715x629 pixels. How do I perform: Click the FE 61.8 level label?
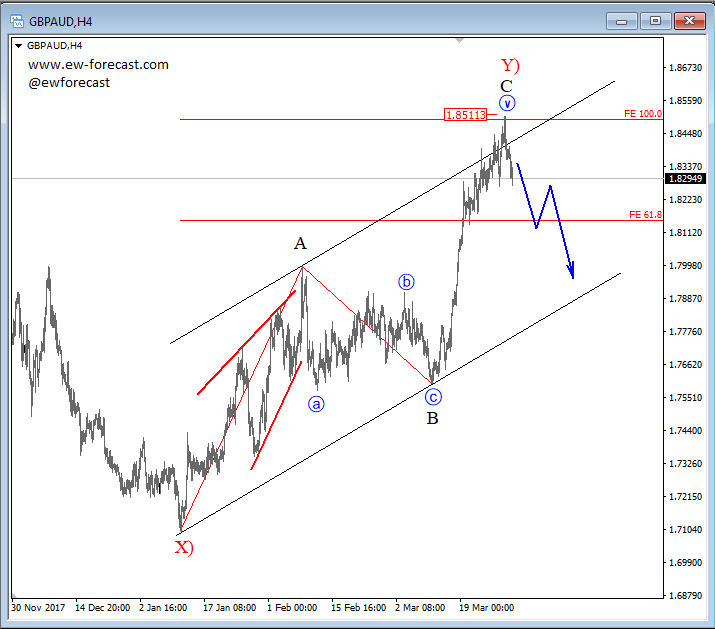point(645,214)
